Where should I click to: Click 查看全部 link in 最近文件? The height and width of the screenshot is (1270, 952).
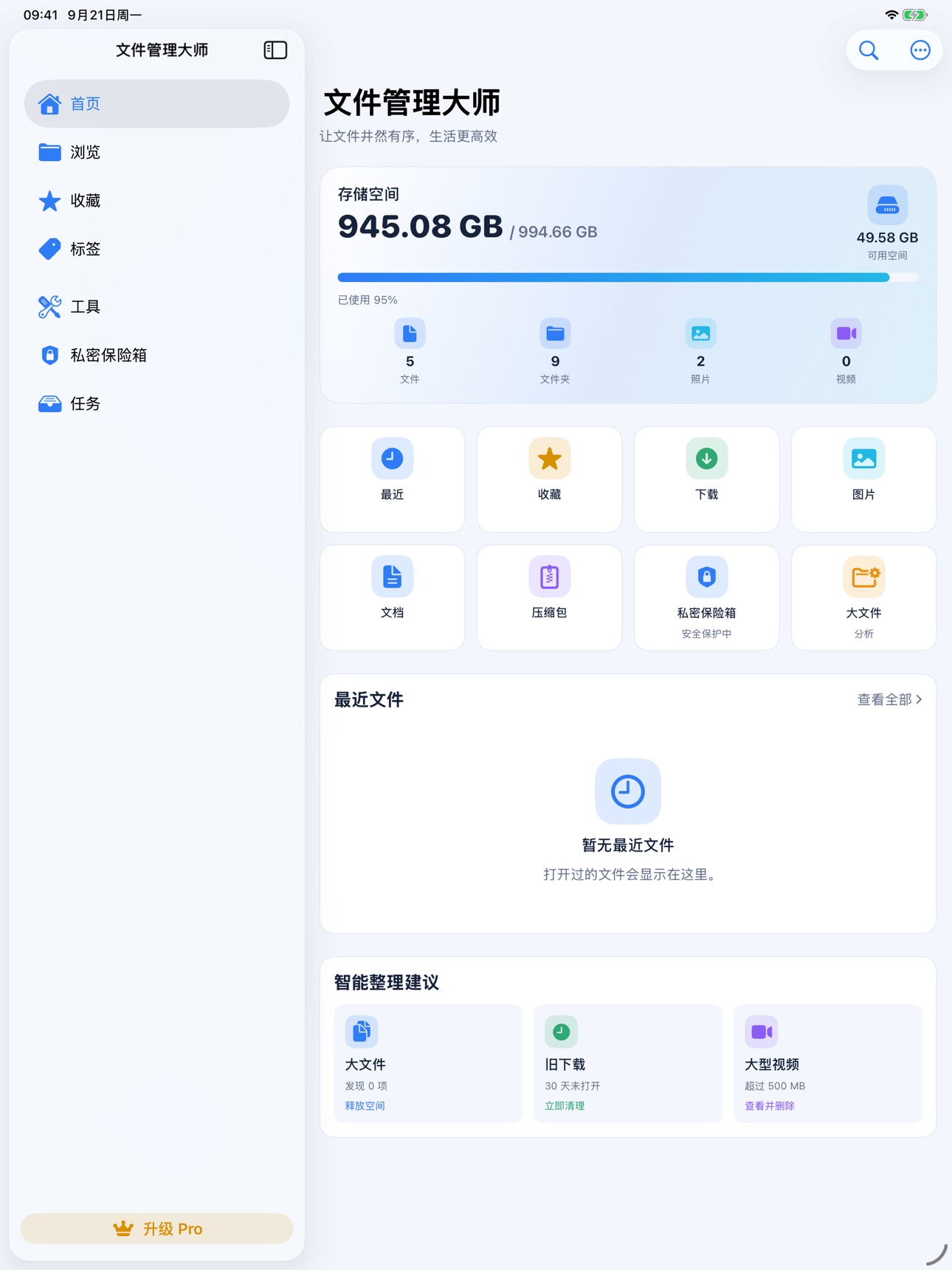tap(889, 699)
